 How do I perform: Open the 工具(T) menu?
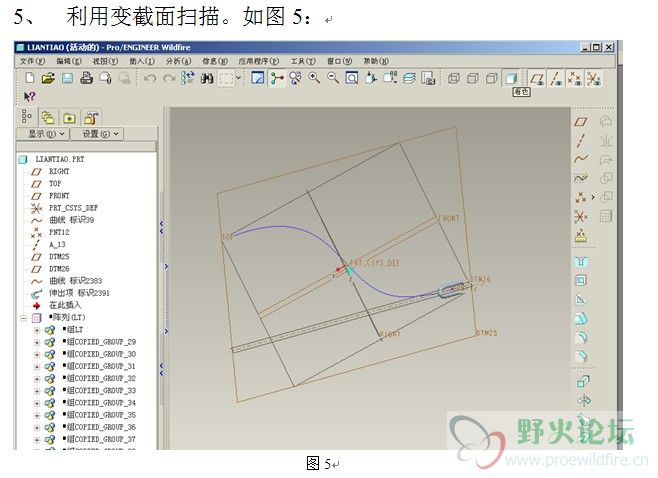point(303,61)
